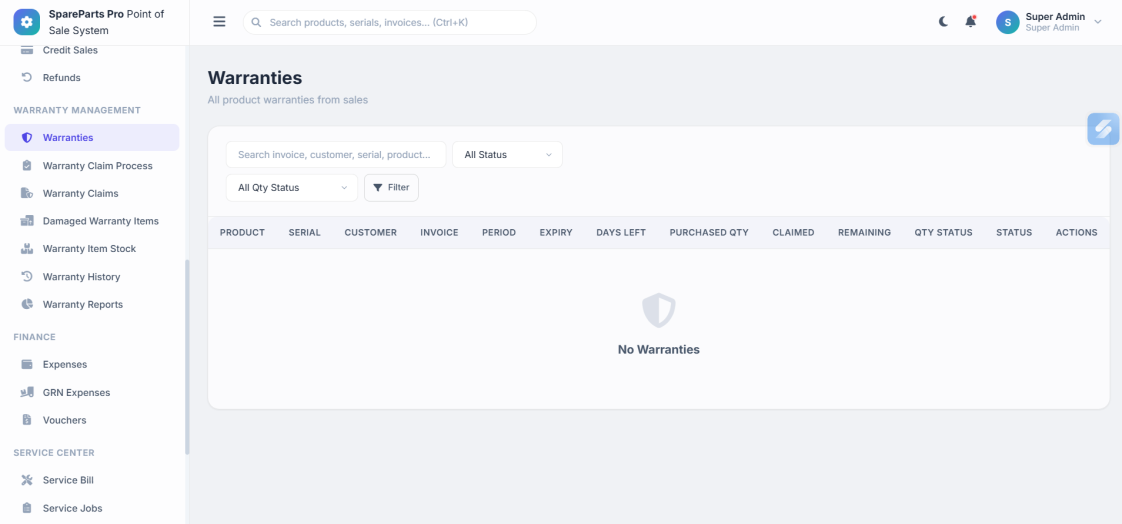Screen dimensions: 1122x524
Task: Click the ACTIONS column header
Action: click(1076, 233)
